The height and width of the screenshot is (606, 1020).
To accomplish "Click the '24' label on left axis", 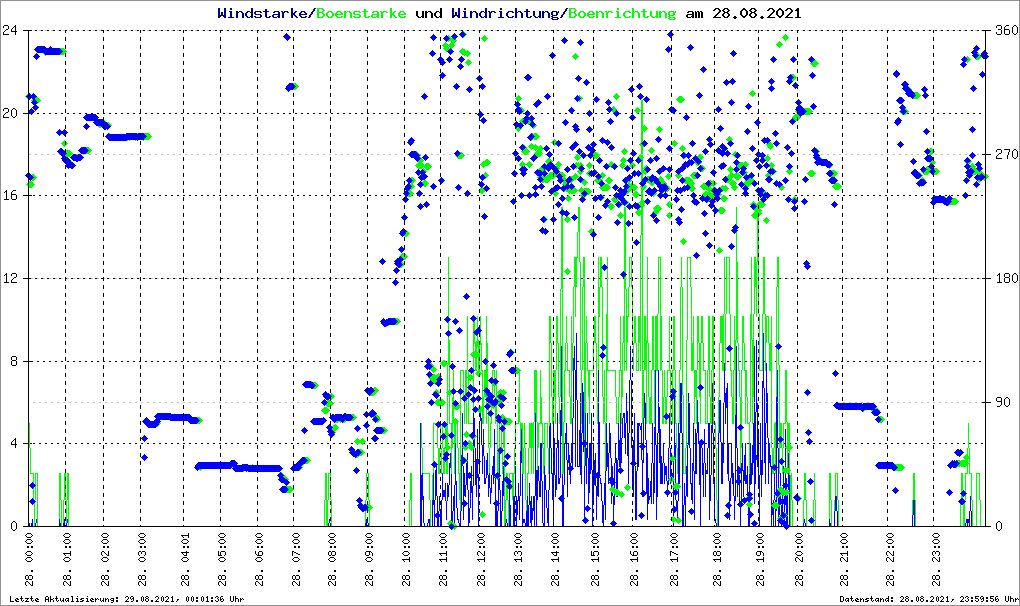I will click(x=14, y=30).
